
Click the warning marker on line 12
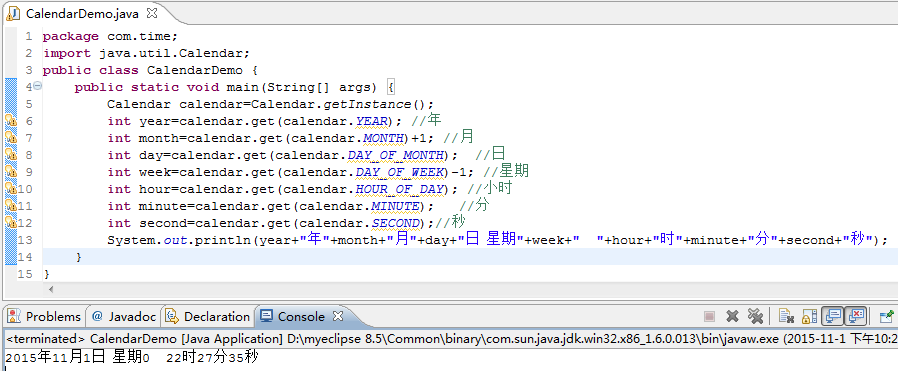point(11,222)
